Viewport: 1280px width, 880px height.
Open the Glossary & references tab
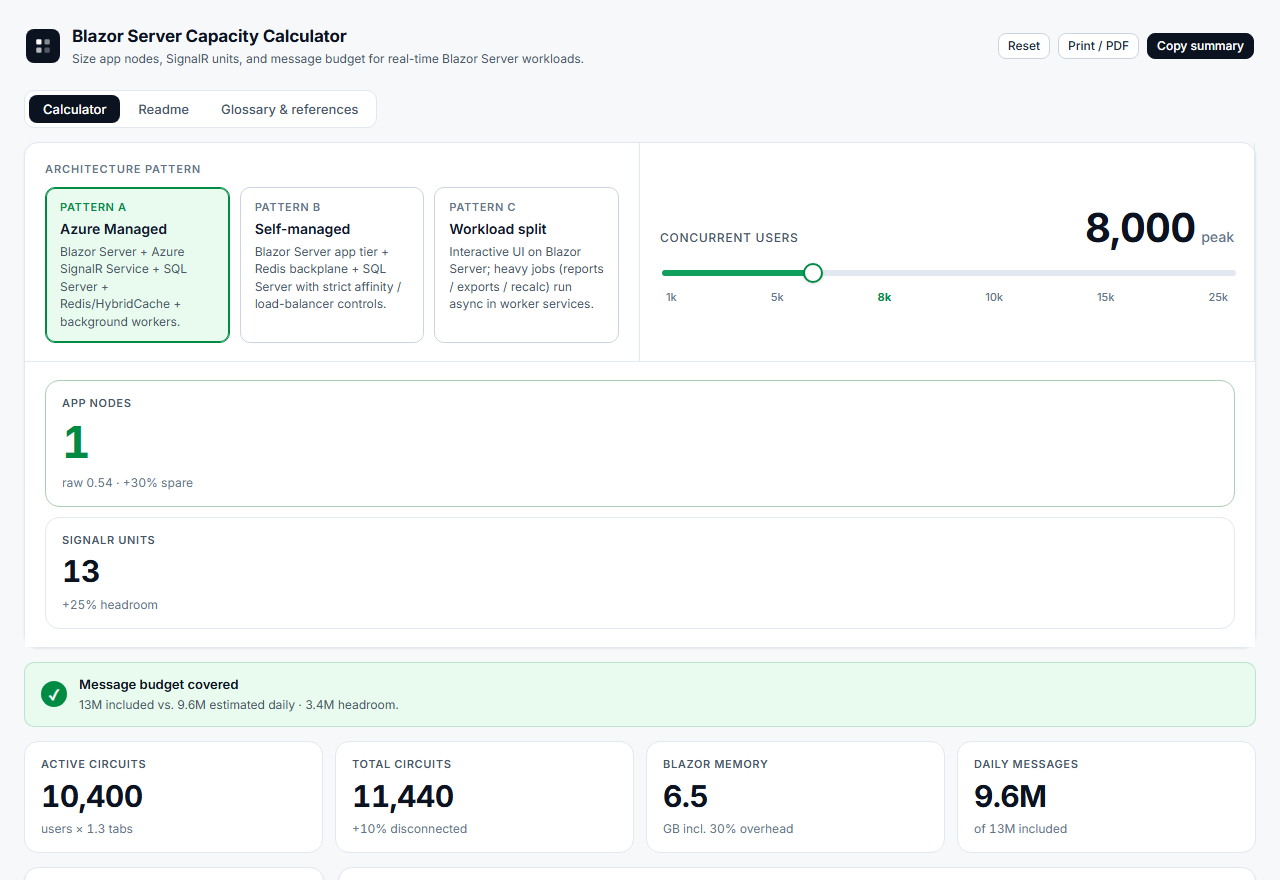point(289,109)
